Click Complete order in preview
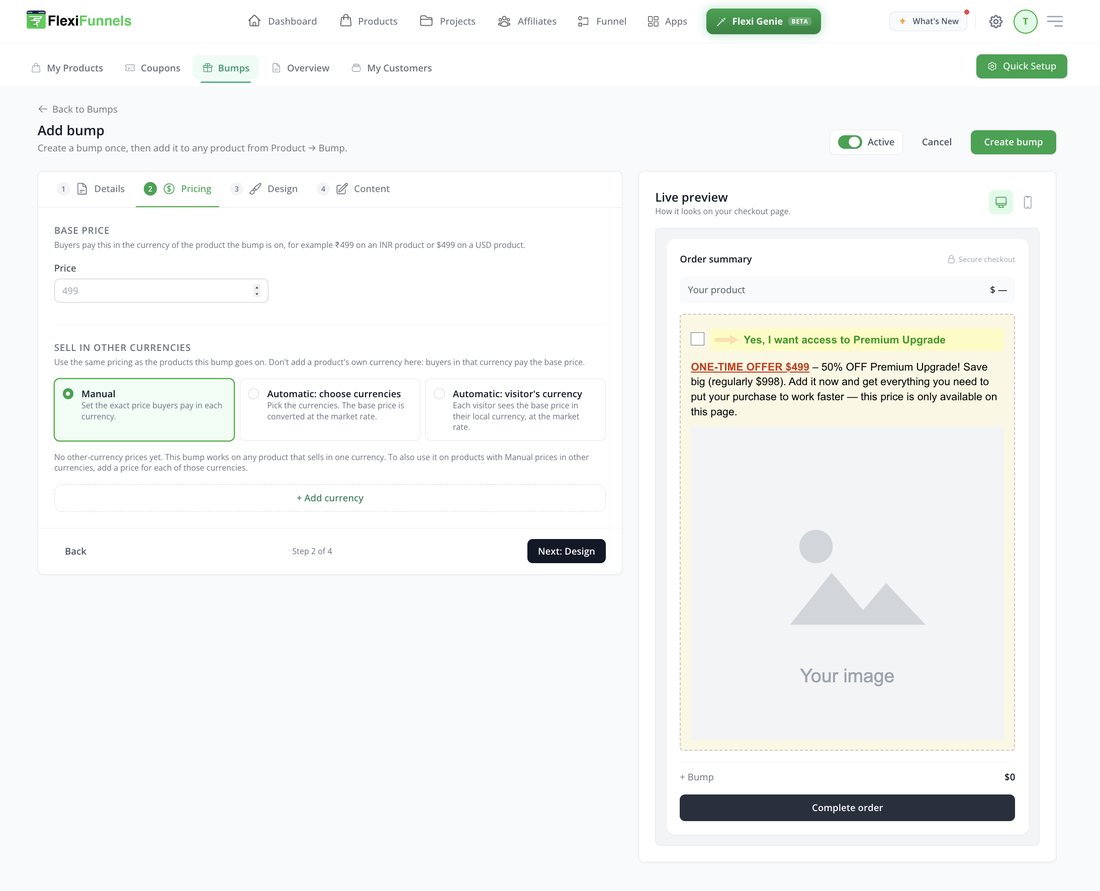The width and height of the screenshot is (1100, 891). pos(847,808)
